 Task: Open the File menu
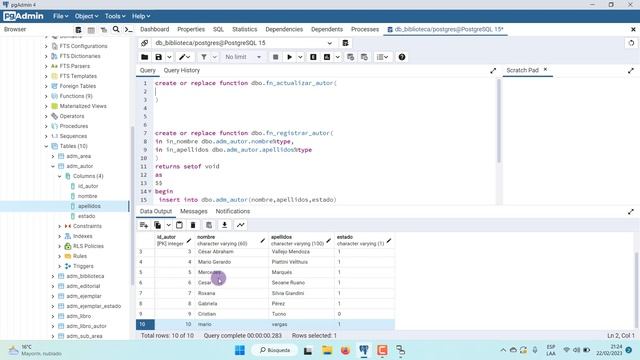[x=60, y=16]
